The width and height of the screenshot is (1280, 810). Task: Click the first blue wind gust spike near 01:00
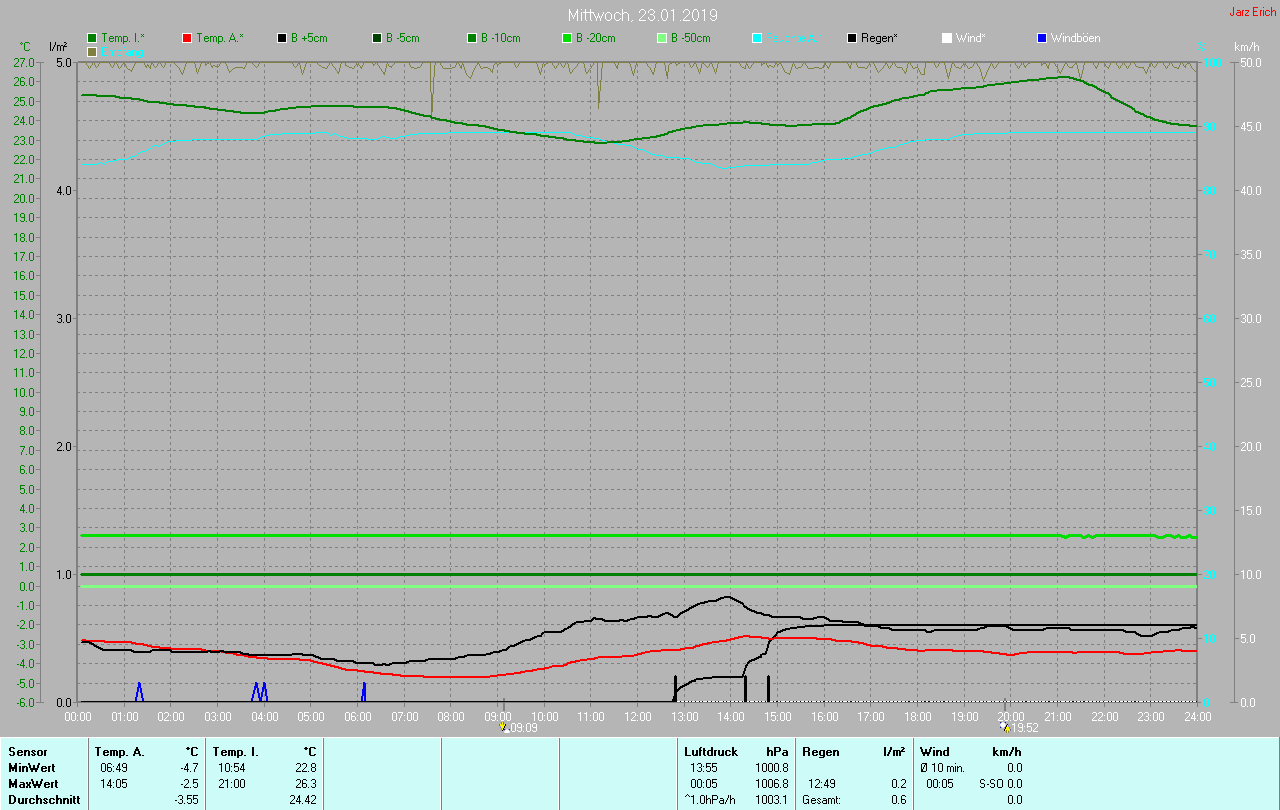pos(139,691)
